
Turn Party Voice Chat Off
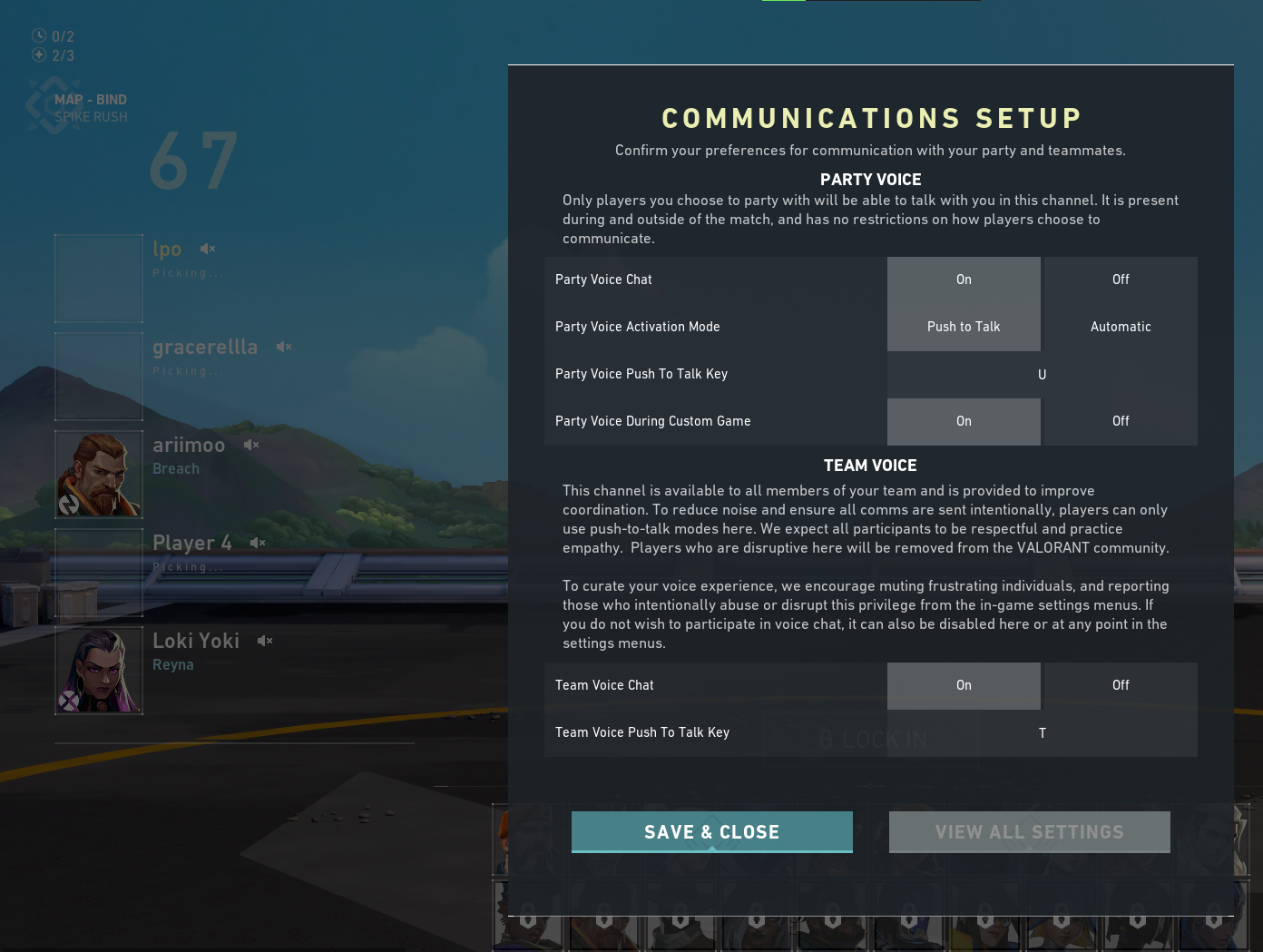[x=1121, y=280]
